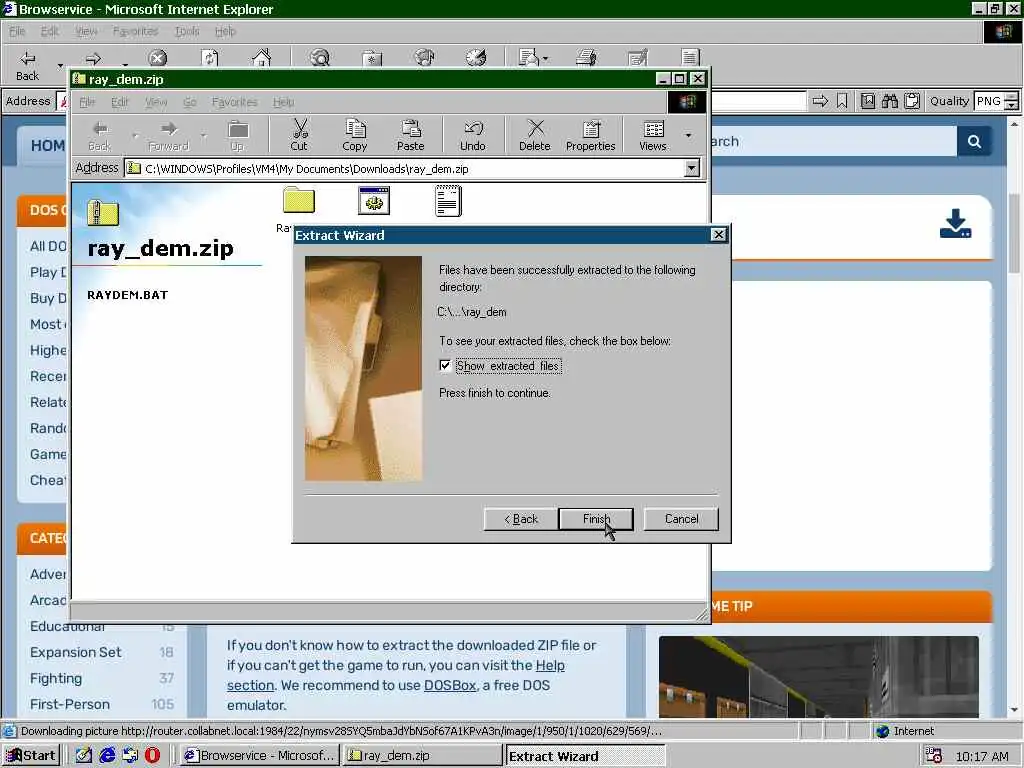
Task: Select the batch file gear icon
Action: (x=374, y=200)
